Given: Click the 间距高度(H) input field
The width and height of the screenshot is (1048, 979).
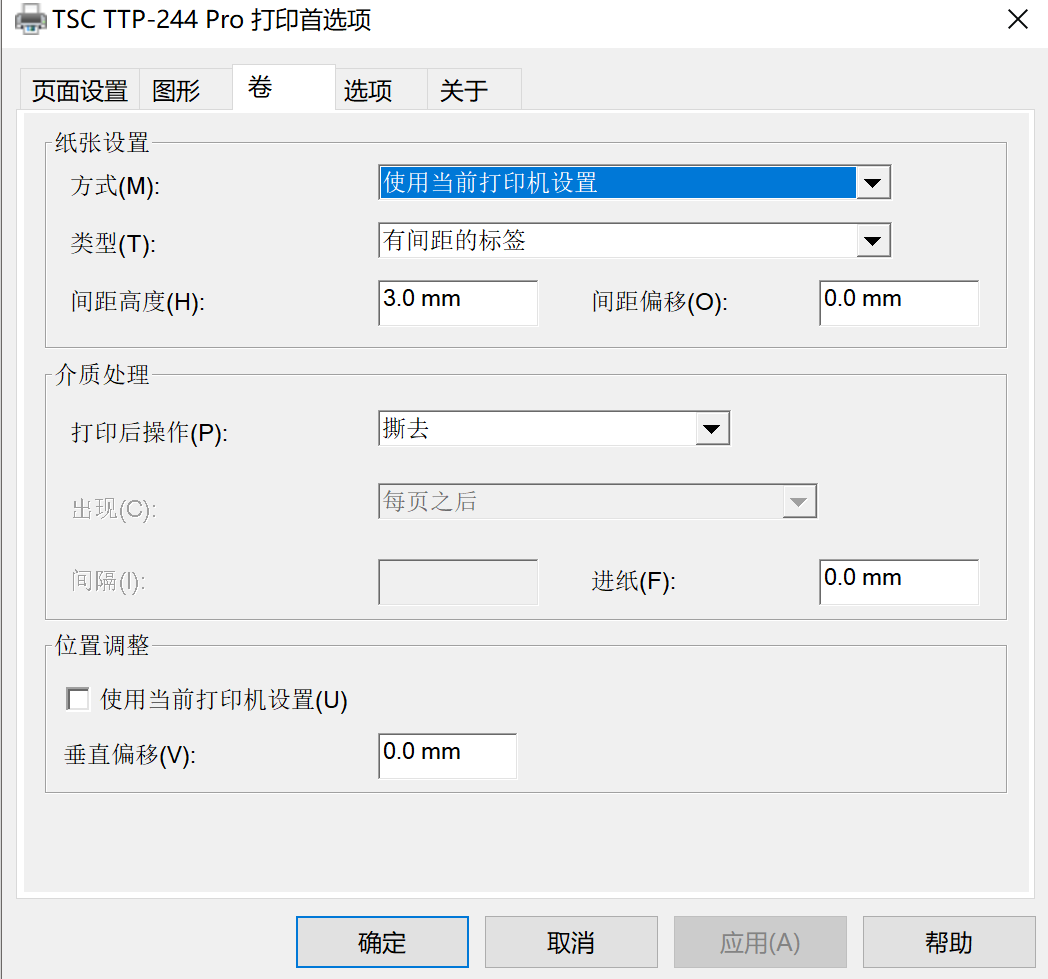Looking at the screenshot, I should 457,302.
